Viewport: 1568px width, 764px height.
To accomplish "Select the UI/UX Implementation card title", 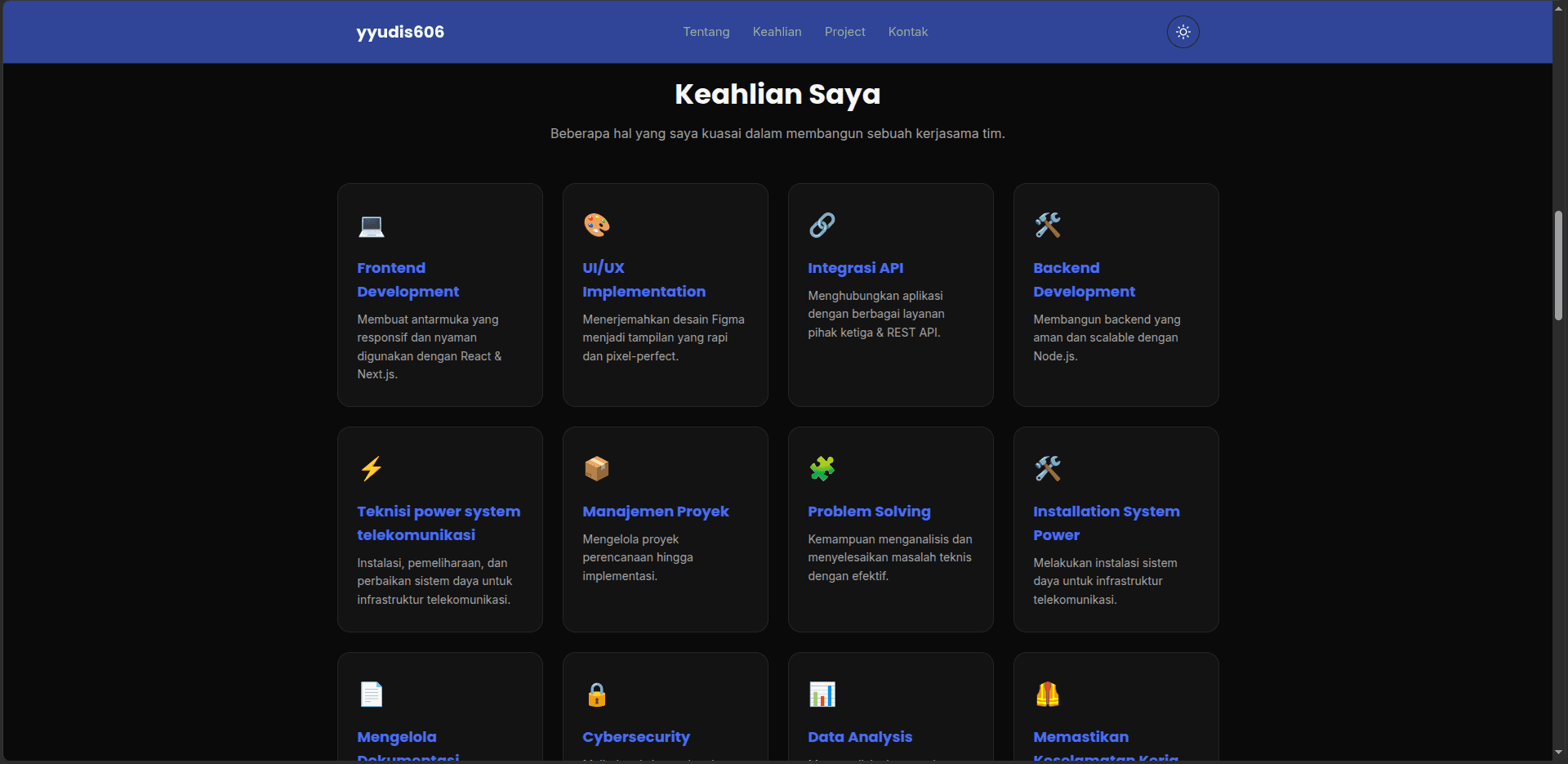I will (644, 279).
